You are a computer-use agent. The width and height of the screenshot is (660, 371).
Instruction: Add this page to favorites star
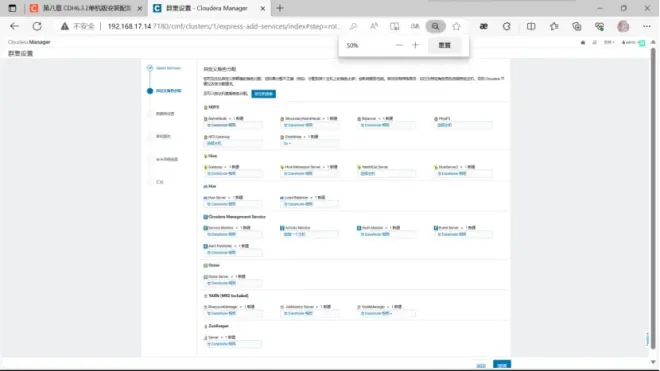tap(456, 26)
